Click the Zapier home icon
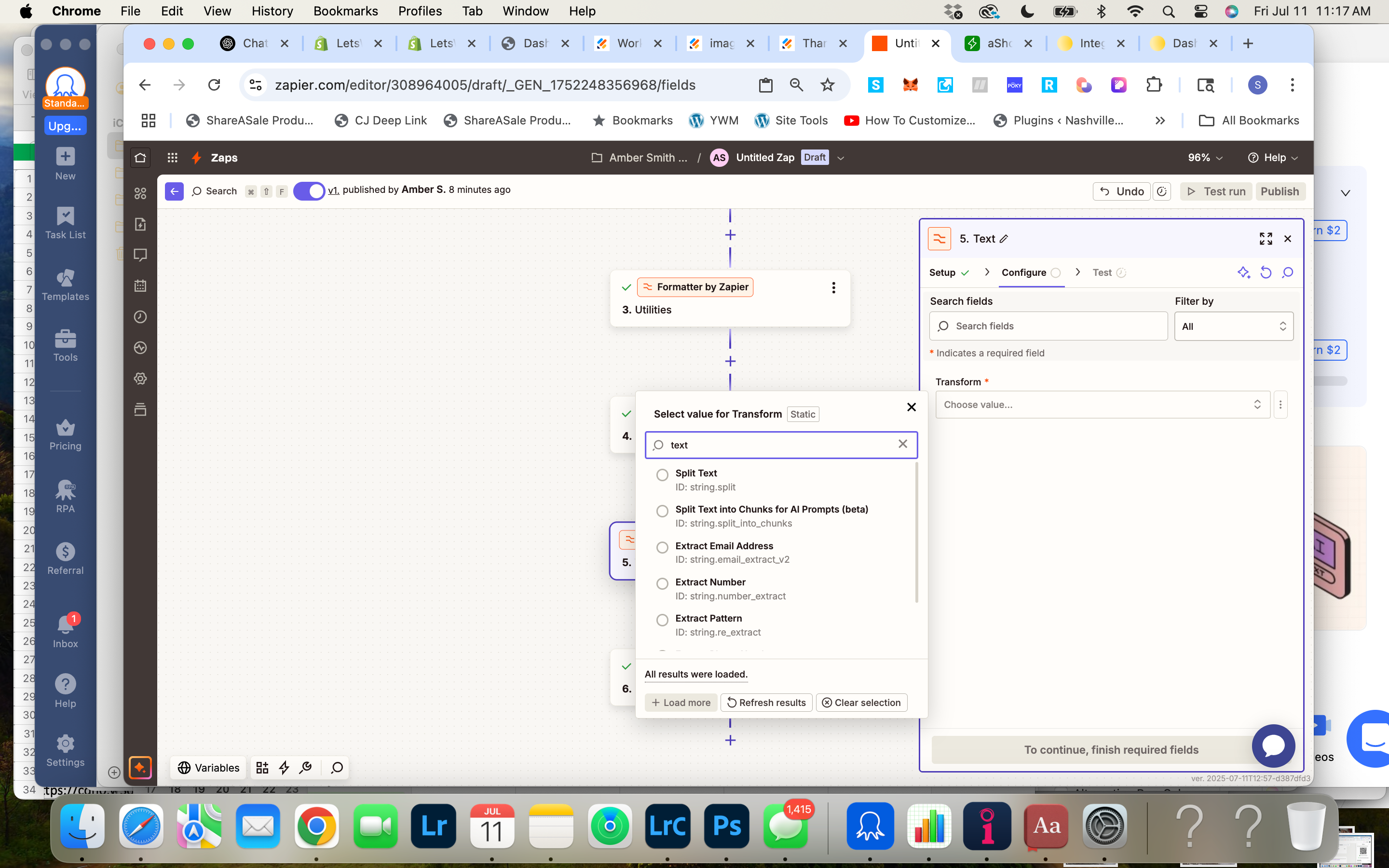 pos(140,157)
